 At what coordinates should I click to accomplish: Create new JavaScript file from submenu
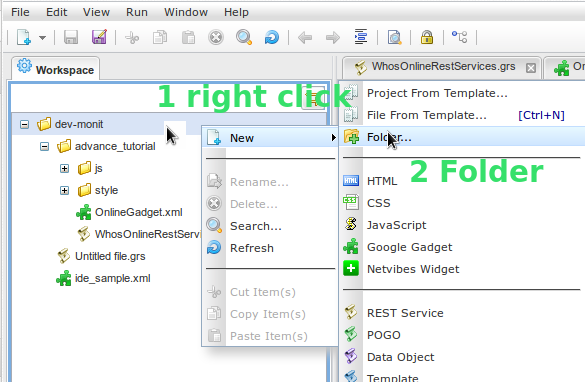463,225
